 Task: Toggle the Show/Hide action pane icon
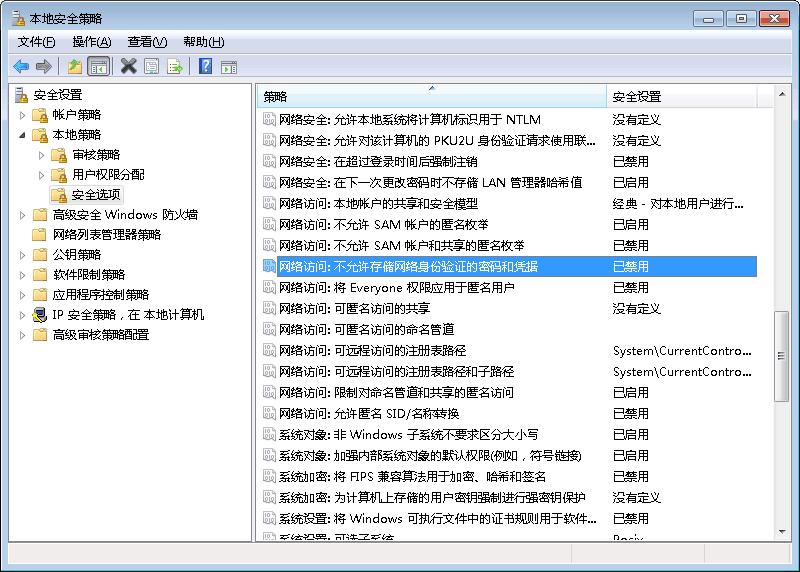[x=229, y=67]
